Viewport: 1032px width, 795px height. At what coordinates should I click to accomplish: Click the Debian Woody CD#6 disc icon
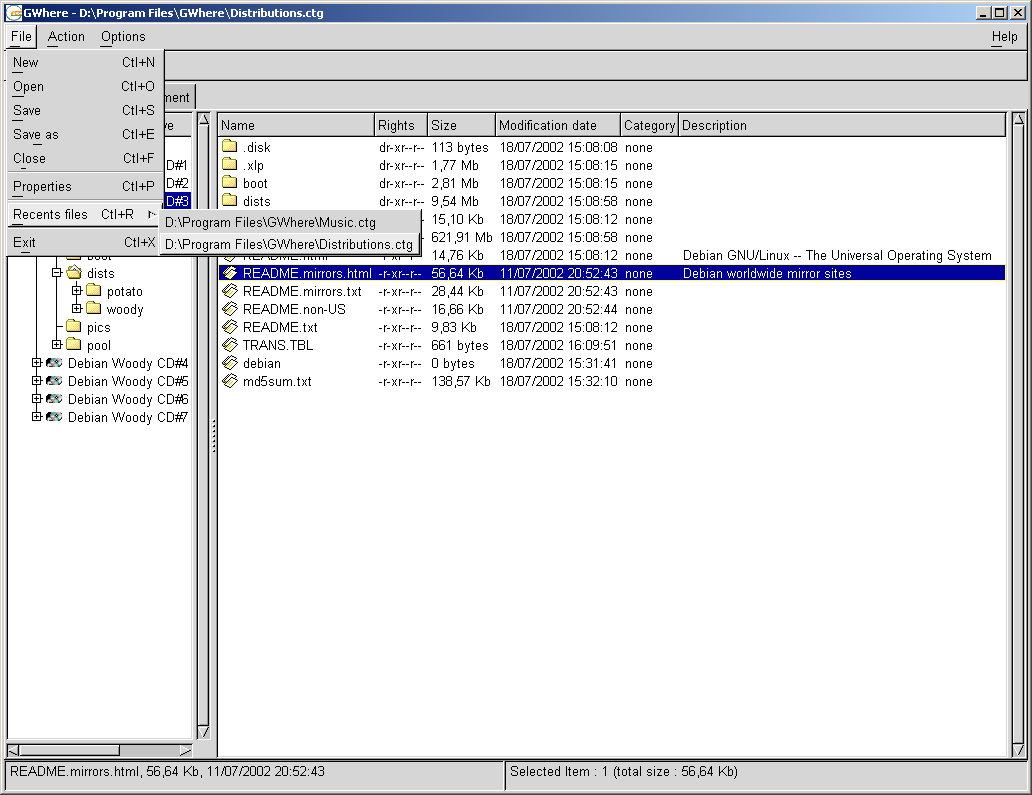(x=54, y=399)
